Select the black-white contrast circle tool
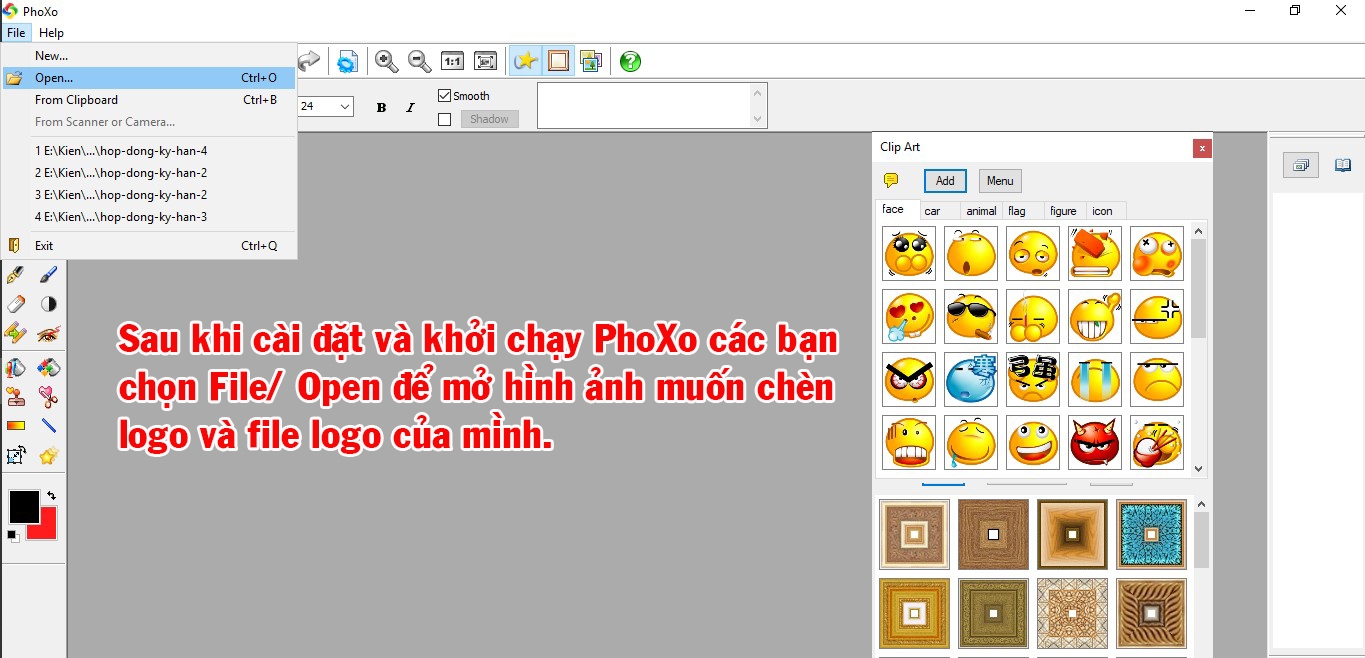The width and height of the screenshot is (1365, 658). click(x=48, y=304)
